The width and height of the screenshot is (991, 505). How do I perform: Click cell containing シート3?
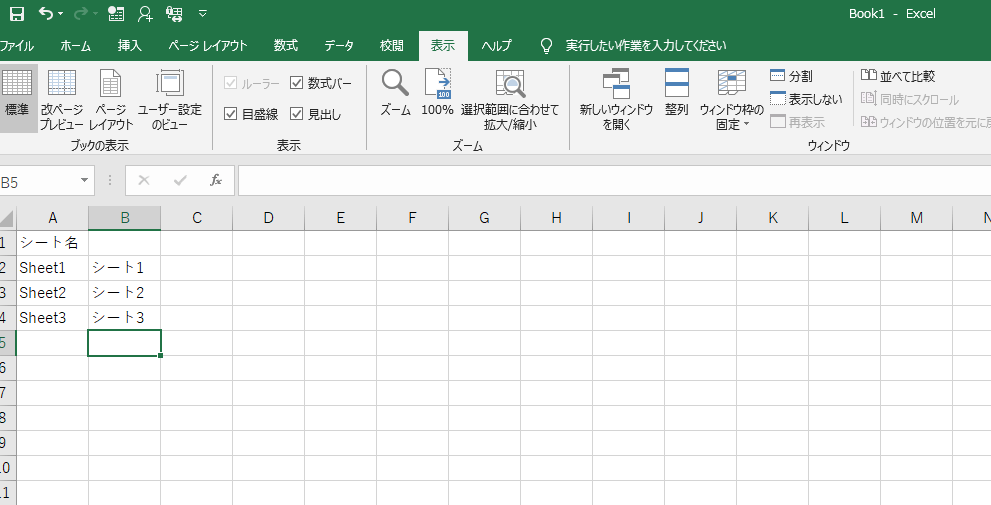click(125, 318)
